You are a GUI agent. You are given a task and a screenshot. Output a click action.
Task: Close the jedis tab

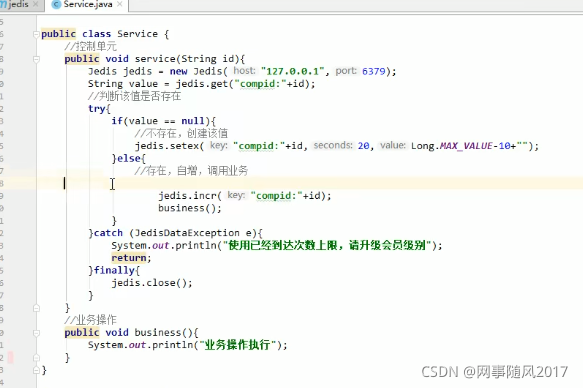36,4
